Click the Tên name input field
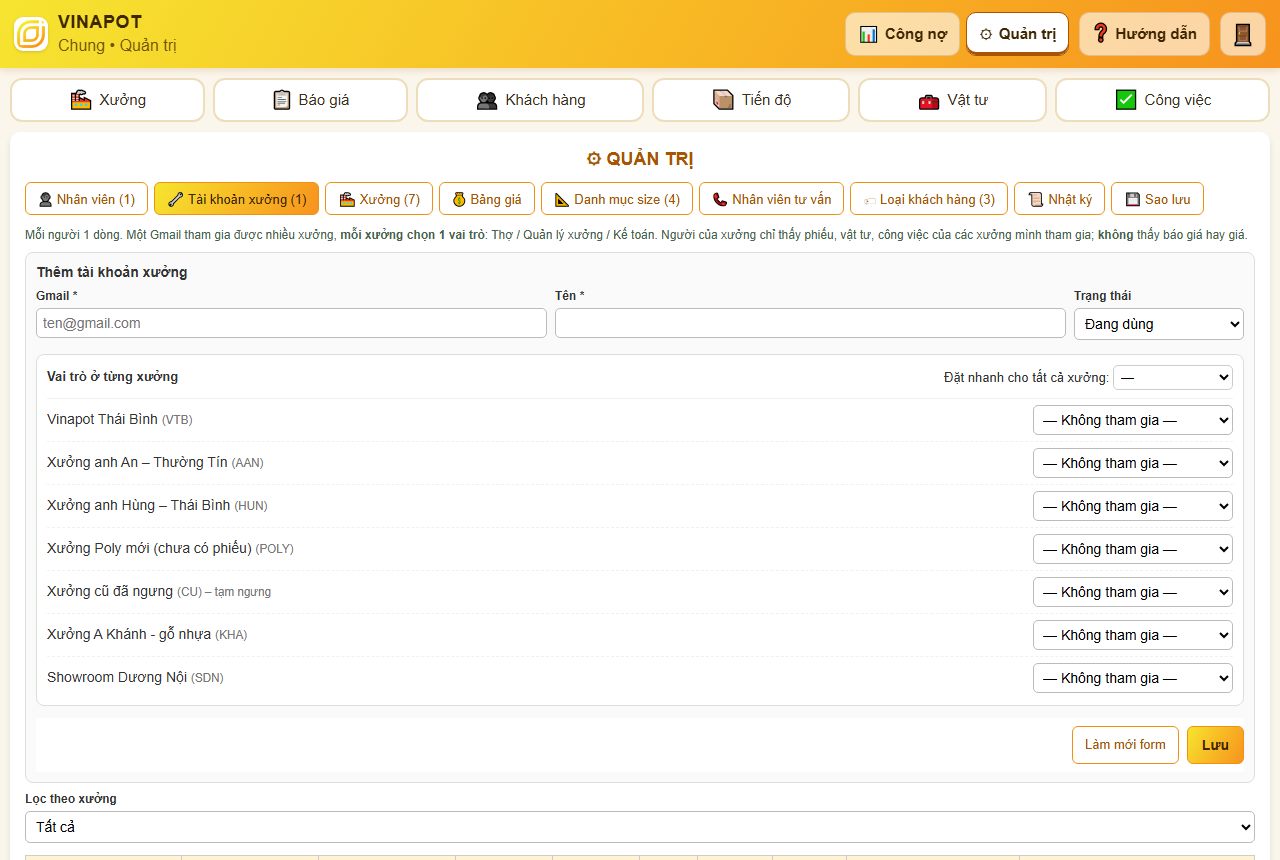 point(810,323)
